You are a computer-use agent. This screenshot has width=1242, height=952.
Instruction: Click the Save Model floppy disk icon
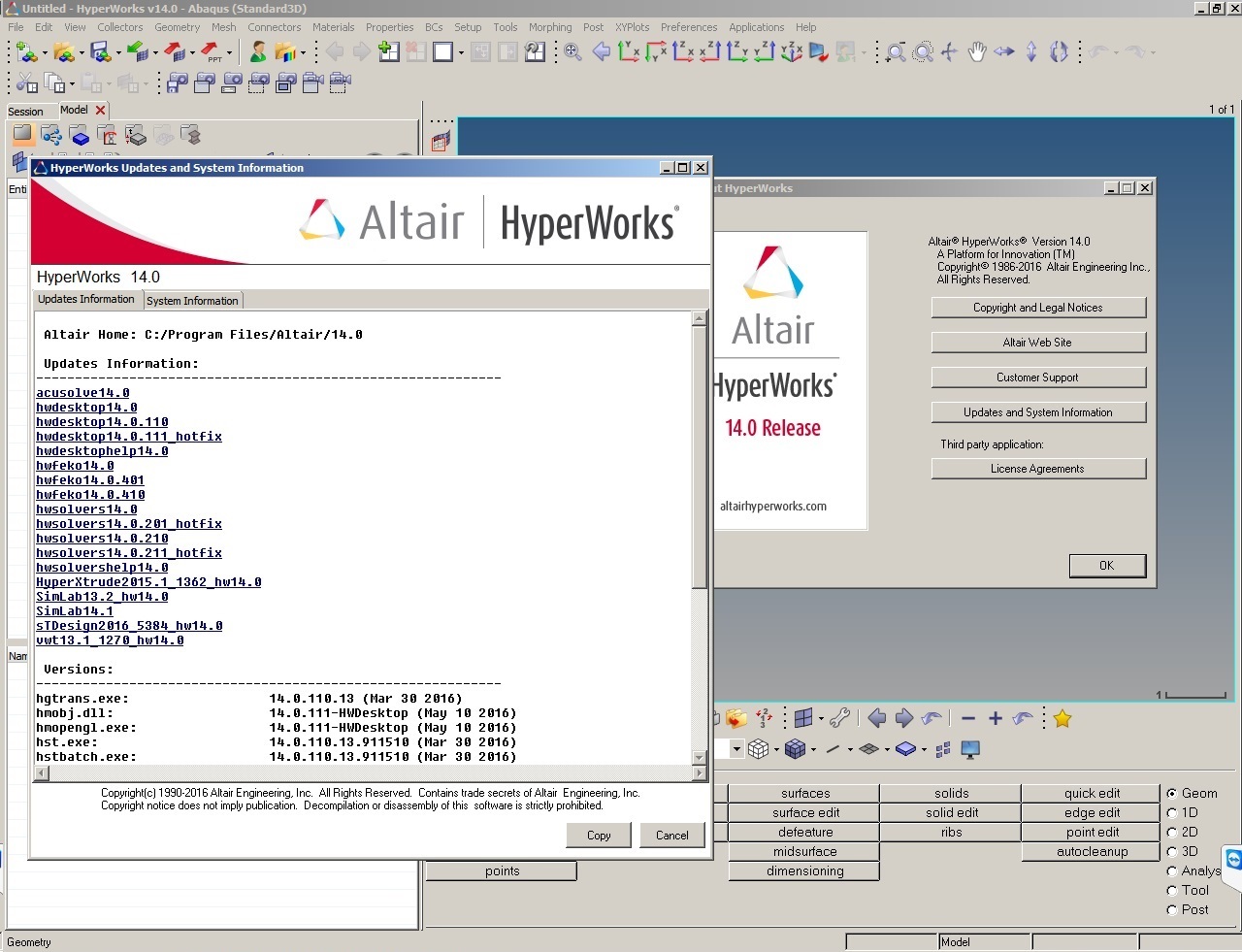101,51
